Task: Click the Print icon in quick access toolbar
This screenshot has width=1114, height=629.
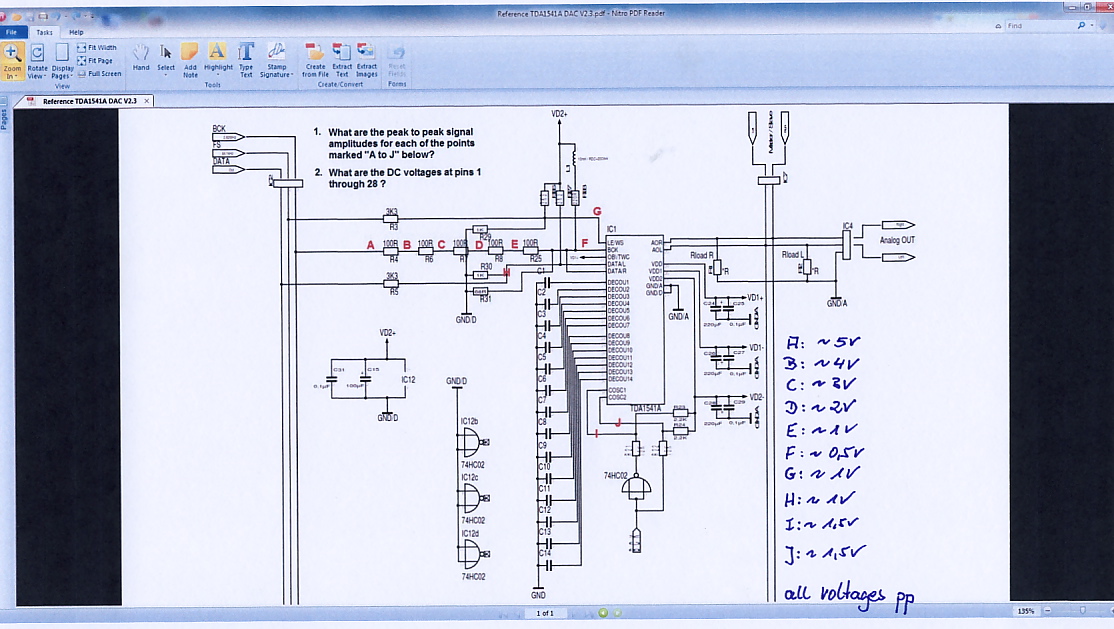Action: click(x=43, y=16)
